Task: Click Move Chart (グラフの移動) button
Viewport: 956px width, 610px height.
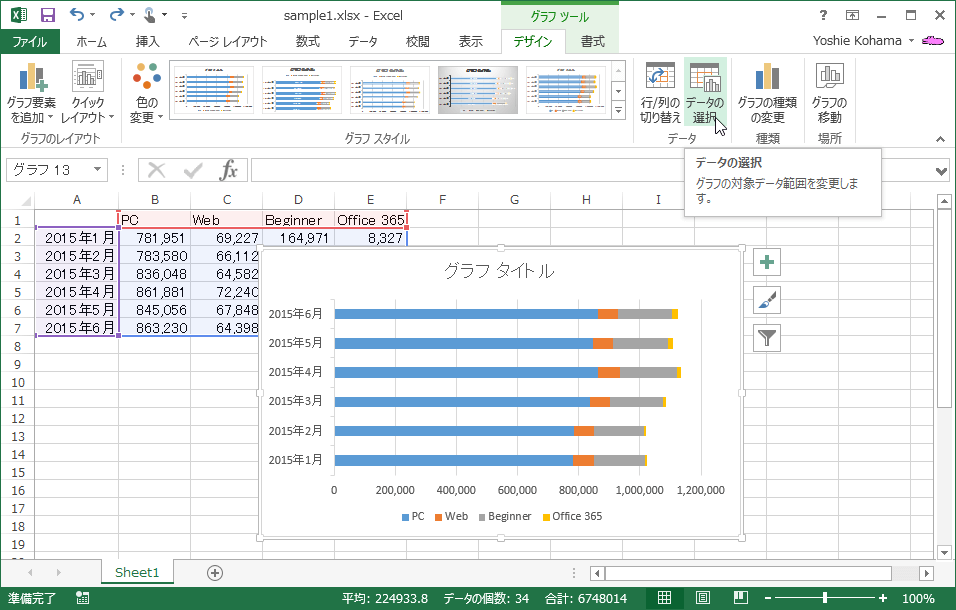Action: coord(829,92)
